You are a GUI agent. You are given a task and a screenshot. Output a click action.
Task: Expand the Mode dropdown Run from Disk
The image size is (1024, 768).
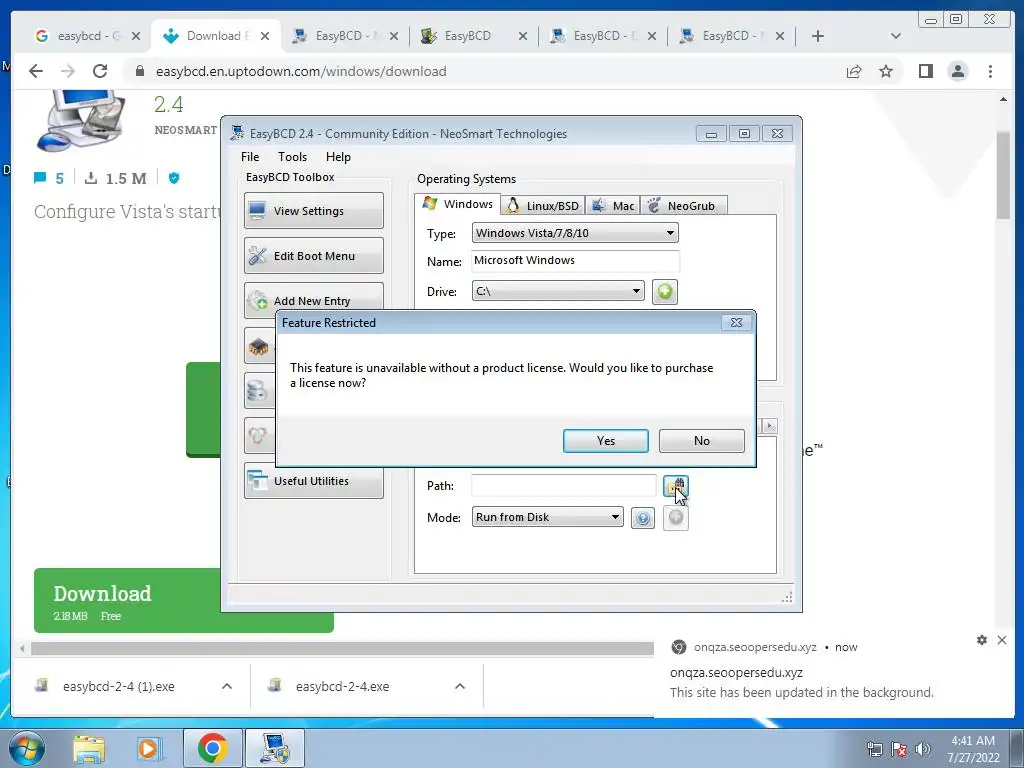(547, 517)
